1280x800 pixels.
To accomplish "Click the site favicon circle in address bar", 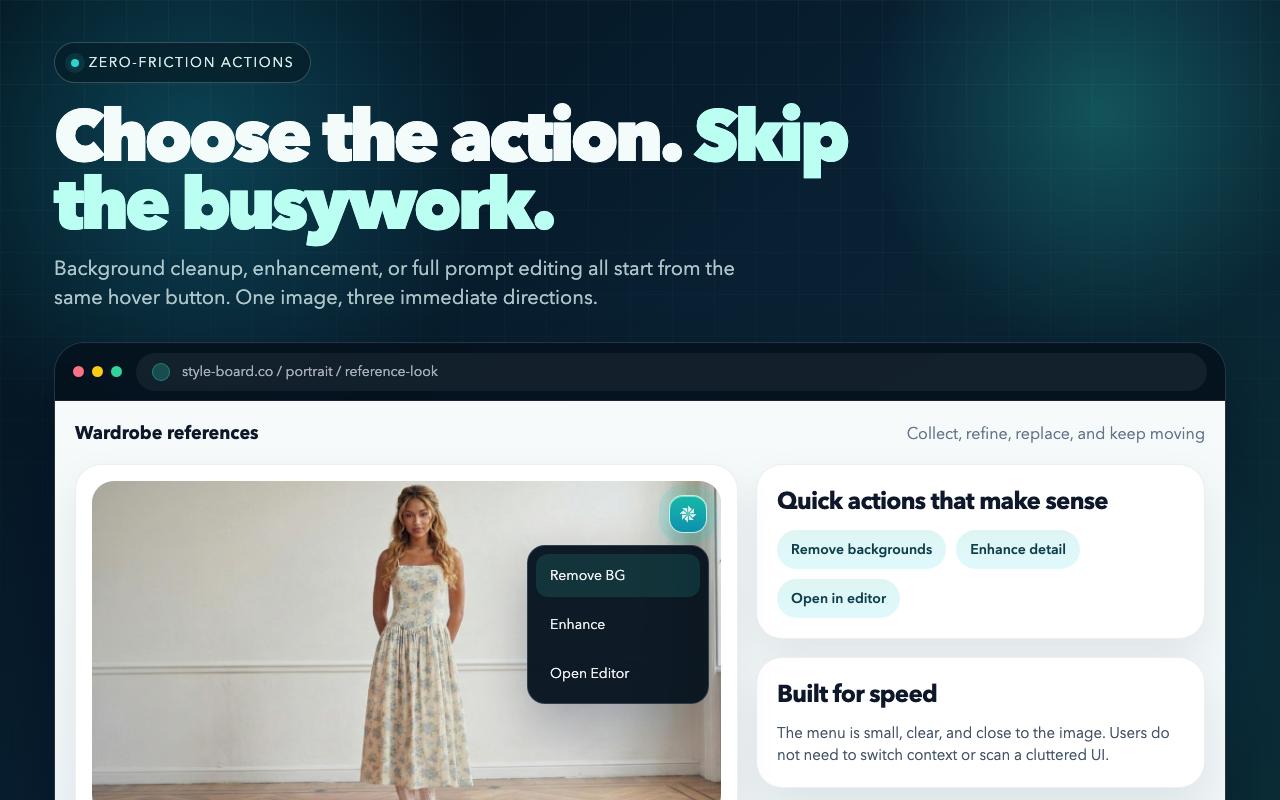I will 160,372.
